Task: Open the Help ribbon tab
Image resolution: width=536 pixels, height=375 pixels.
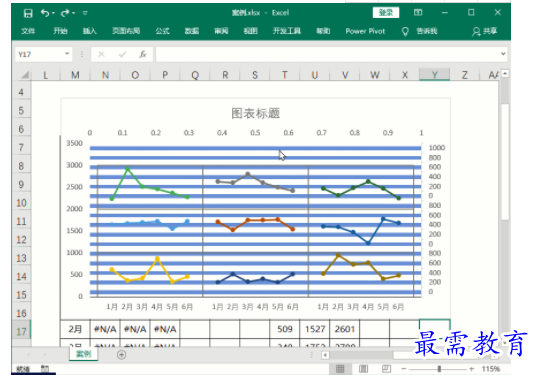Action: [x=323, y=31]
